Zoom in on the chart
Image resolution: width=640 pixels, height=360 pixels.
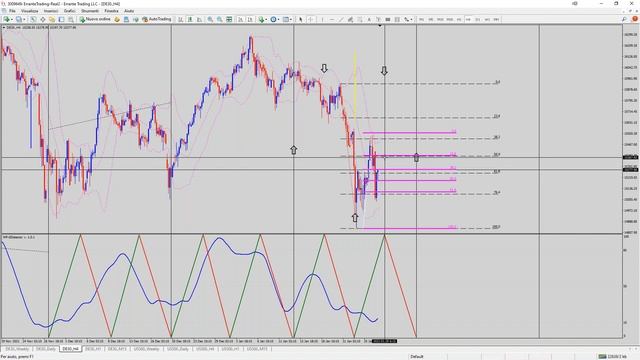(x=210, y=19)
